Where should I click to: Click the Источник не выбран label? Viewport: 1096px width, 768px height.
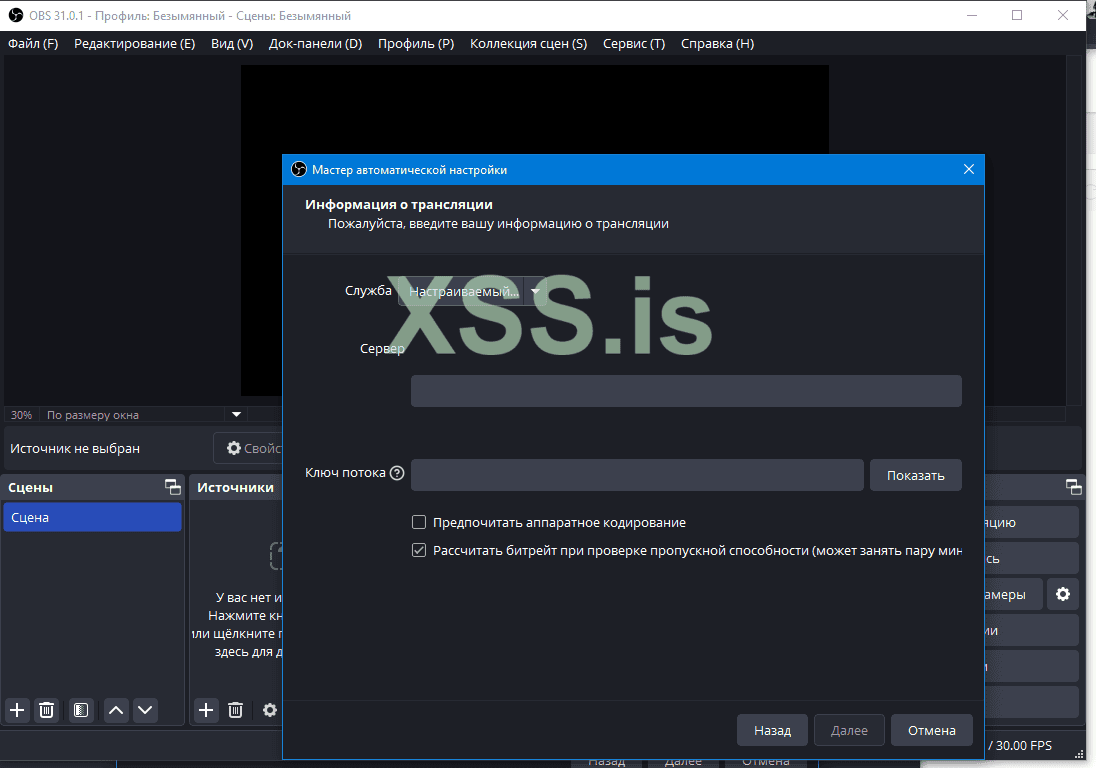pos(75,448)
